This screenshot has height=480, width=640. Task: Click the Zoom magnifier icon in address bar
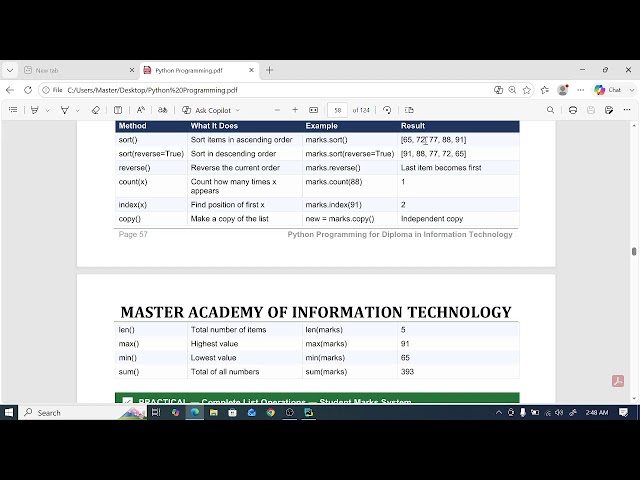click(x=512, y=90)
